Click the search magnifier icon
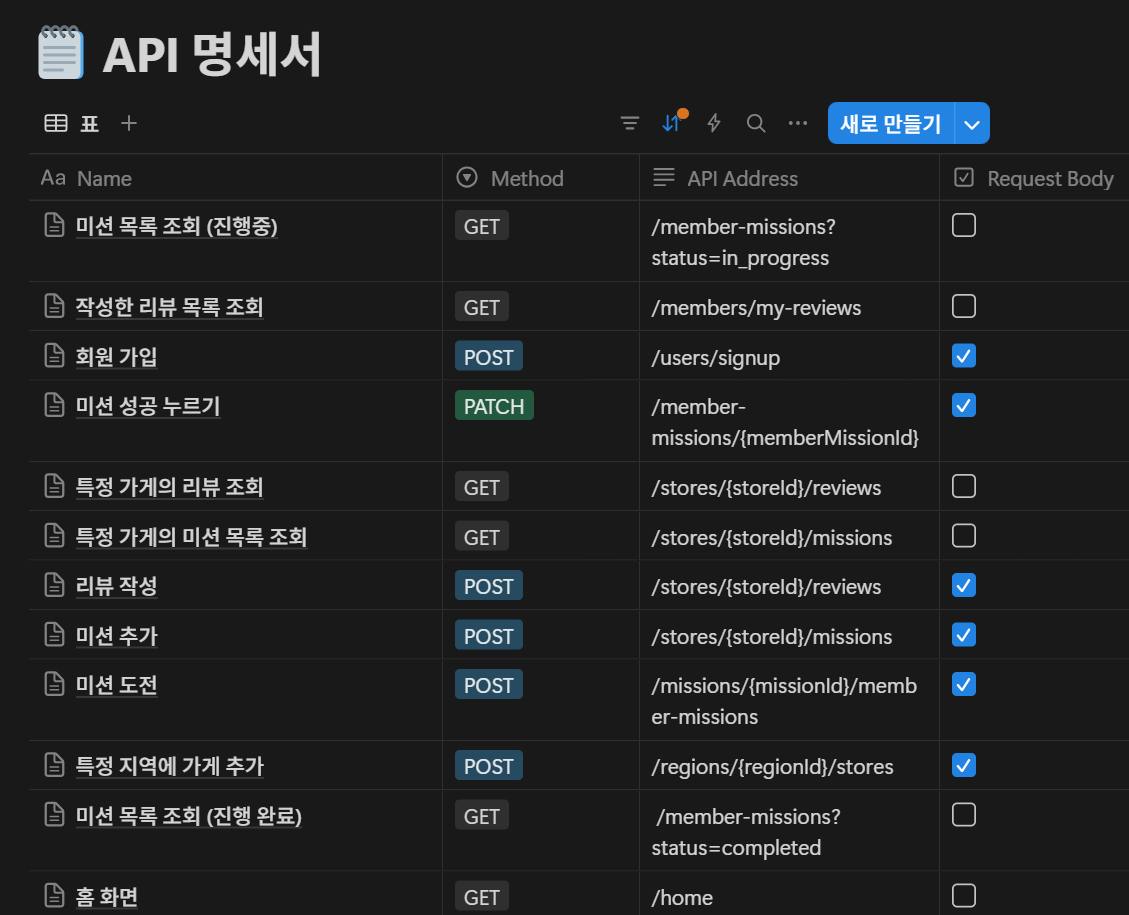The image size is (1129, 915). (755, 123)
